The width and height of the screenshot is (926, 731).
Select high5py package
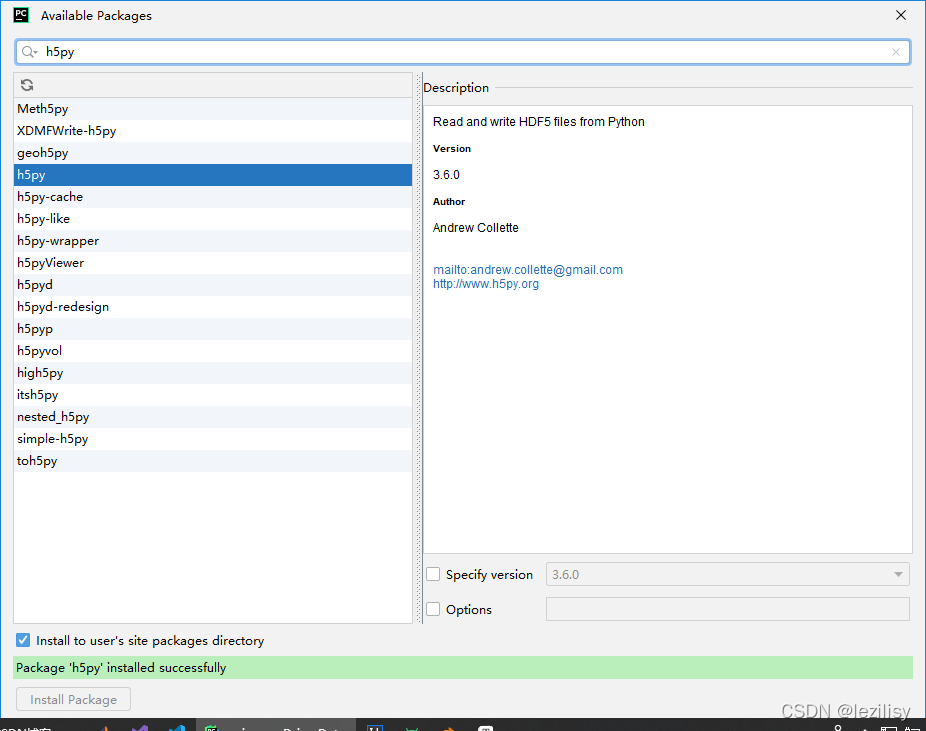coord(213,373)
